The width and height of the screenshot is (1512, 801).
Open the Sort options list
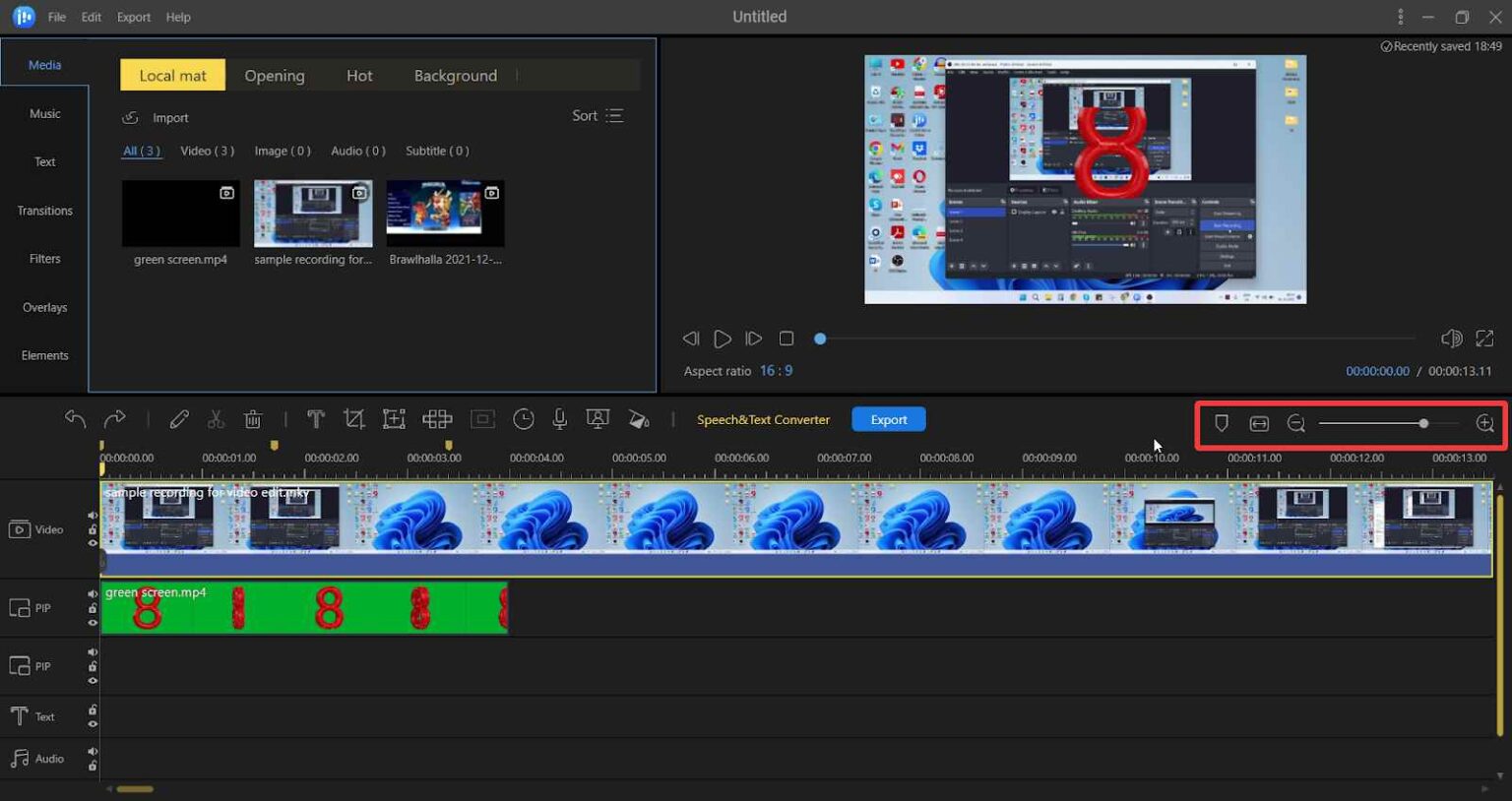point(598,116)
